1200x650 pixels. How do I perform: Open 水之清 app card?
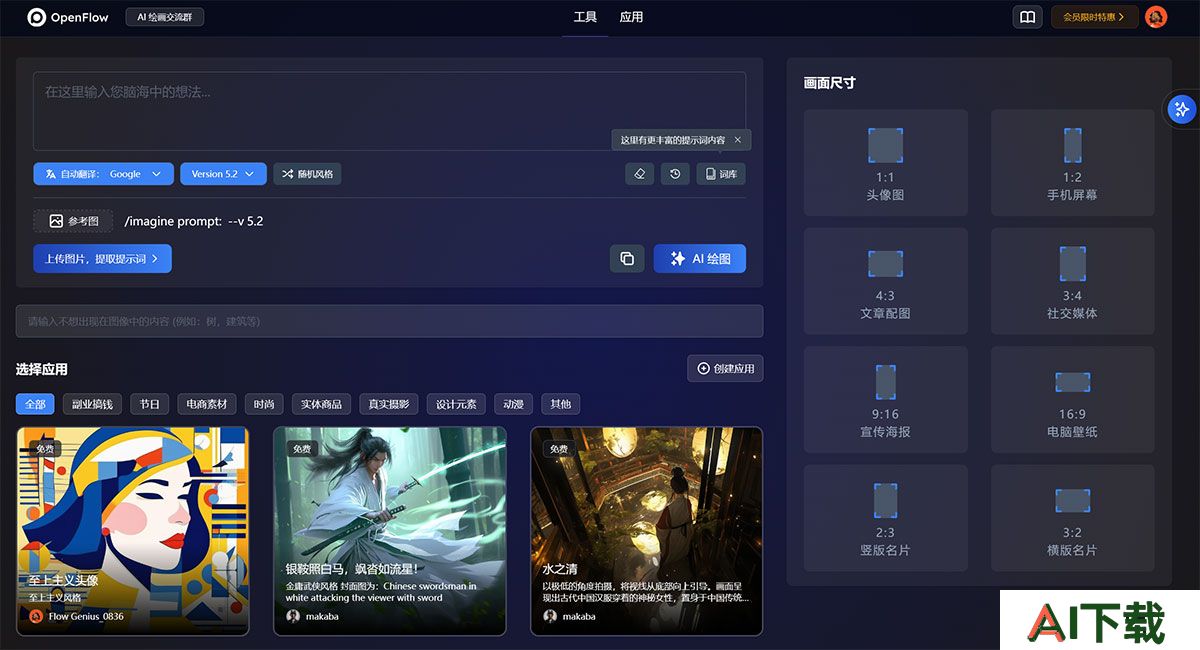647,531
